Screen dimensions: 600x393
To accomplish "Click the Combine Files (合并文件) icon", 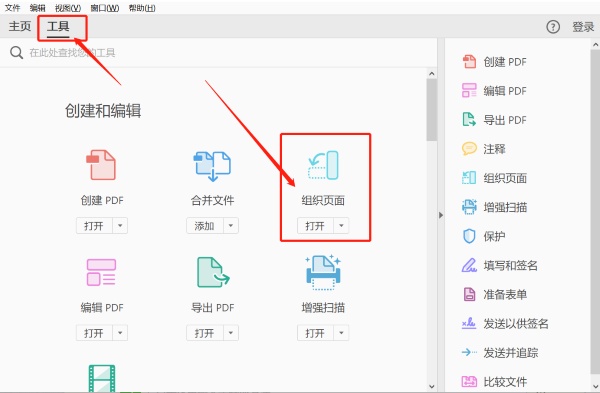I will coord(212,166).
